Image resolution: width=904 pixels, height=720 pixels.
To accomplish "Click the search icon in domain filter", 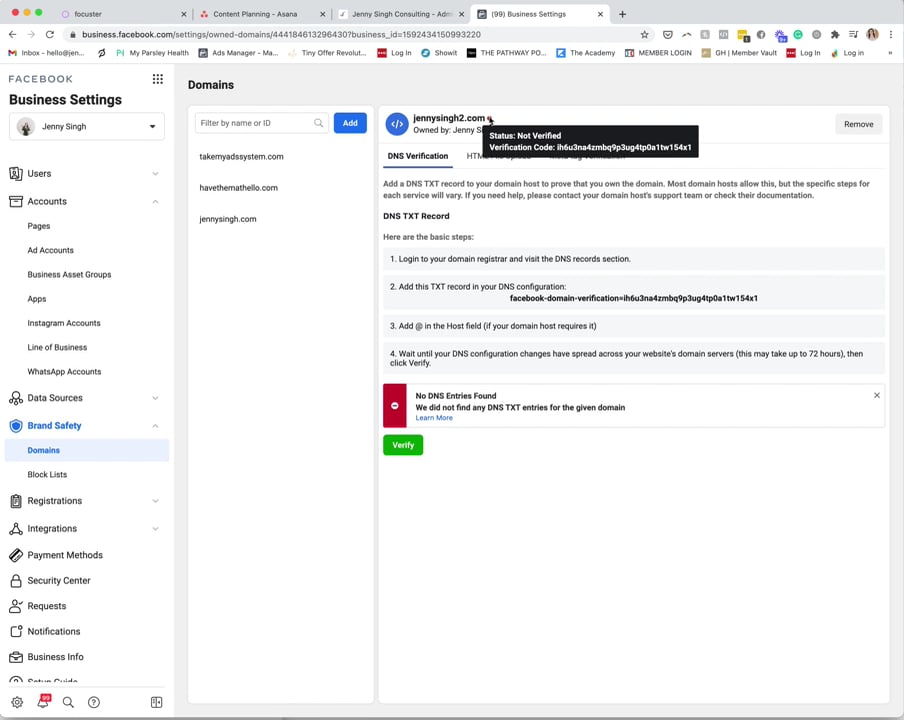I will pyautogui.click(x=318, y=123).
